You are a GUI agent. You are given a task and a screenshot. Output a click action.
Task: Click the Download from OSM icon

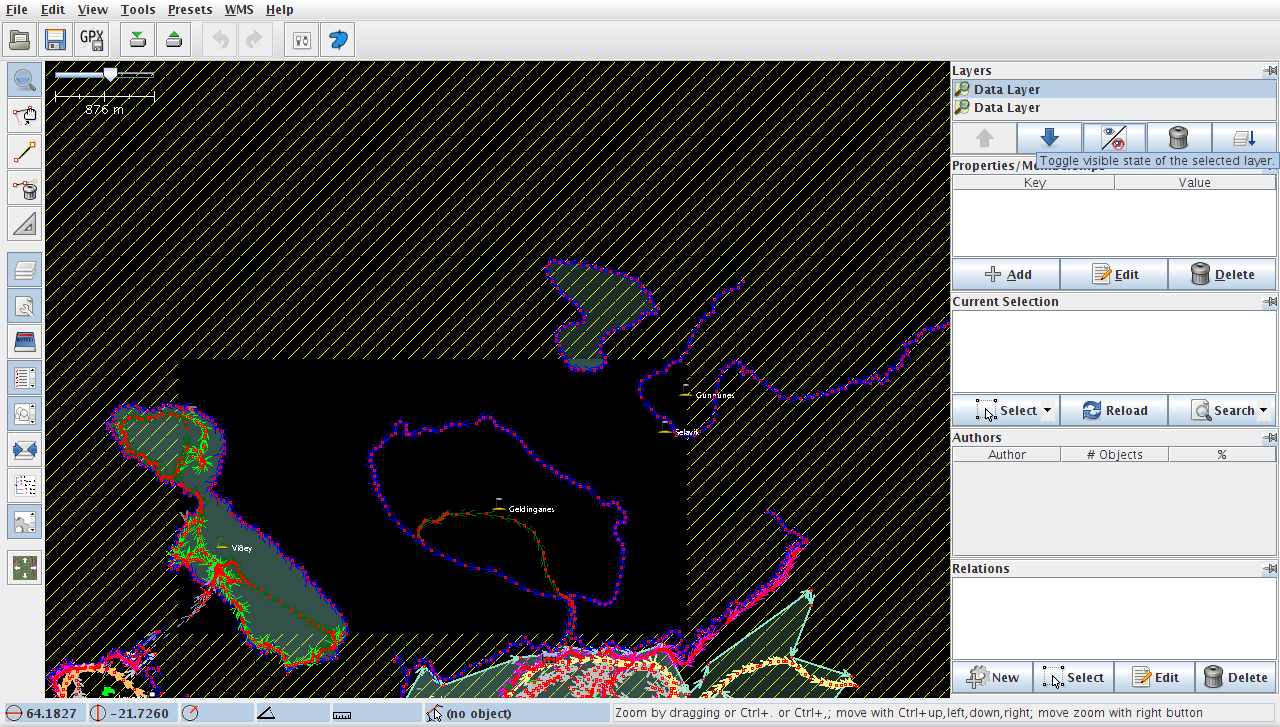[138, 40]
